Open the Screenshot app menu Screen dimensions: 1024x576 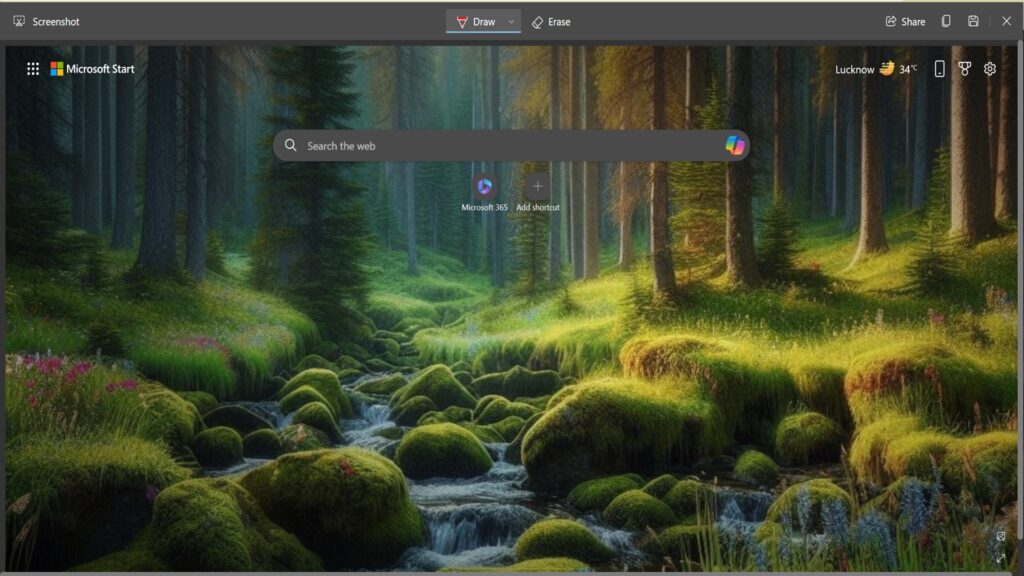pos(20,20)
